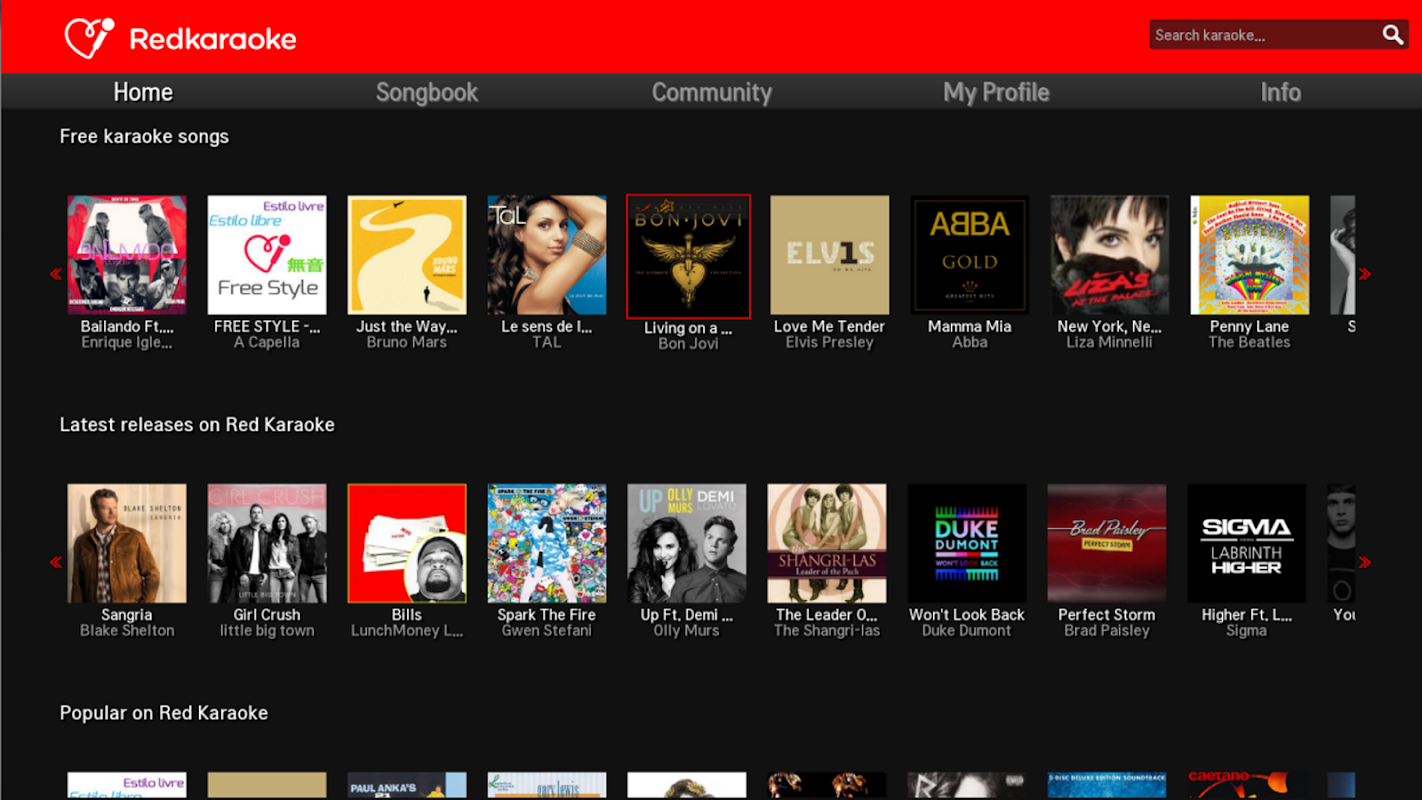Click the Perfect Storm song title

coord(1107,615)
